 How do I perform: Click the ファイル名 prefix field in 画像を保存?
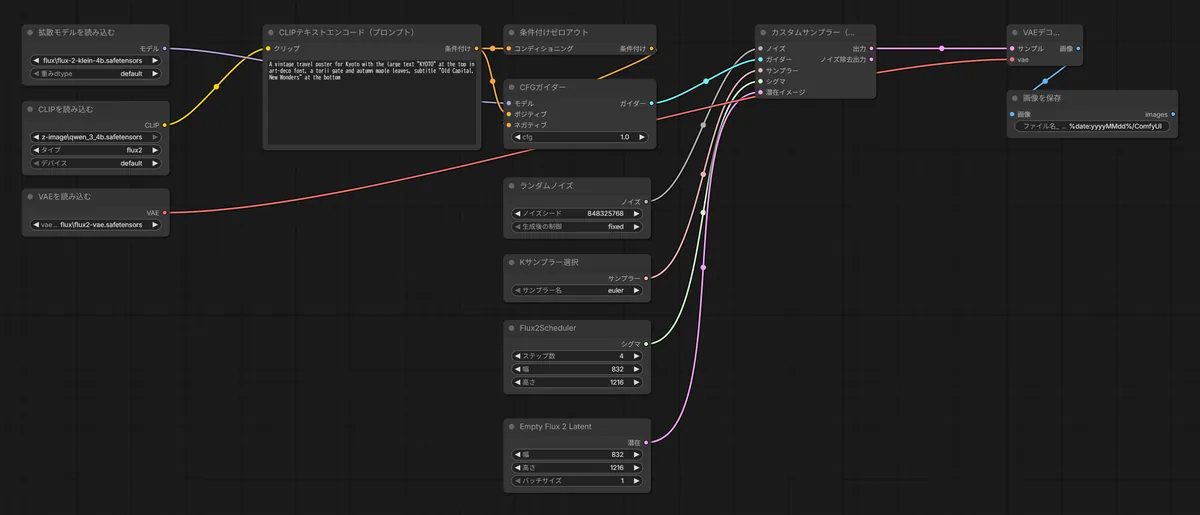tap(1092, 126)
